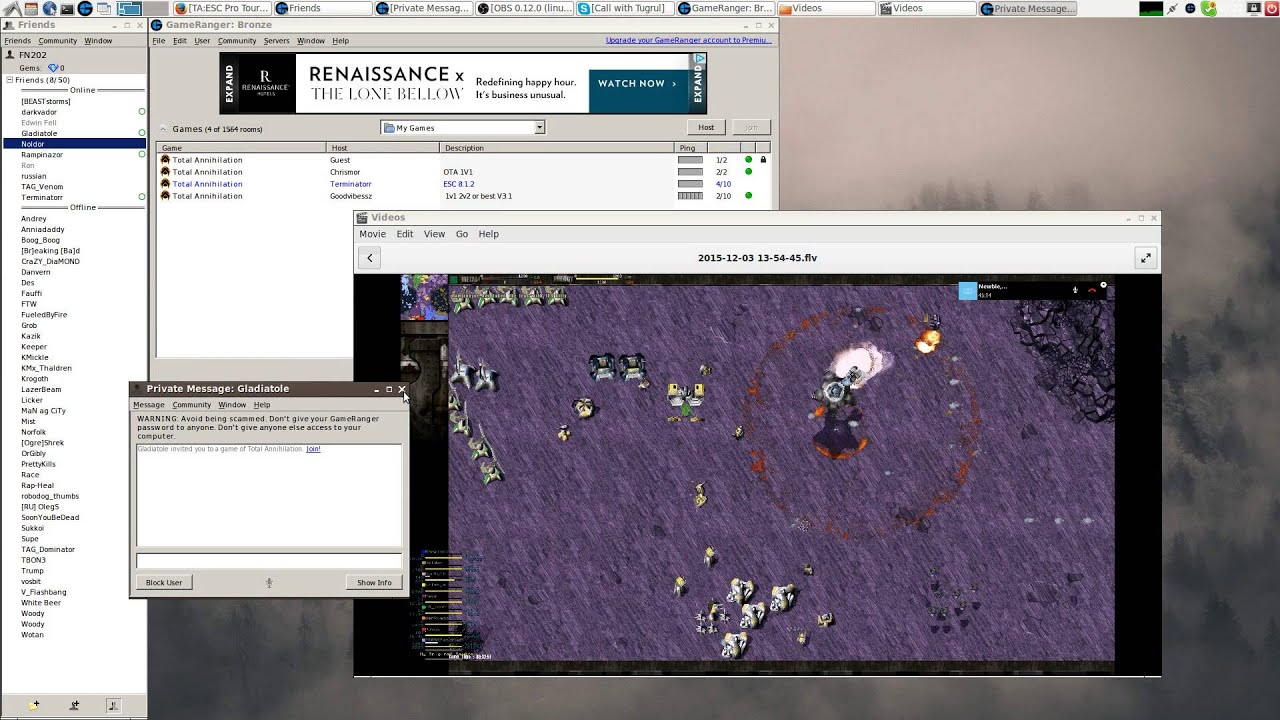Image resolution: width=1280 pixels, height=720 pixels.
Task: Open the terminal icon in top panel
Action: point(67,8)
